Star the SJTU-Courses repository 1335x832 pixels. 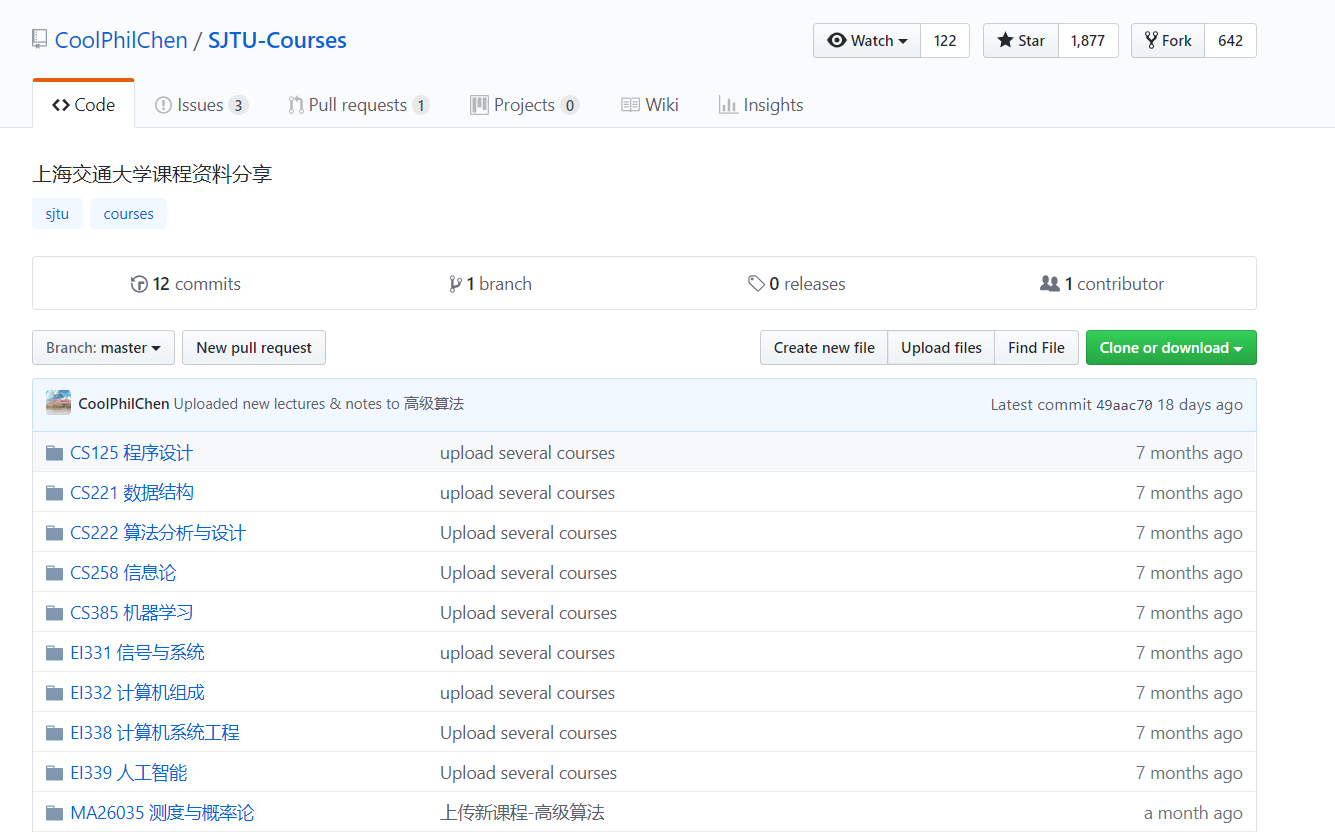1021,41
